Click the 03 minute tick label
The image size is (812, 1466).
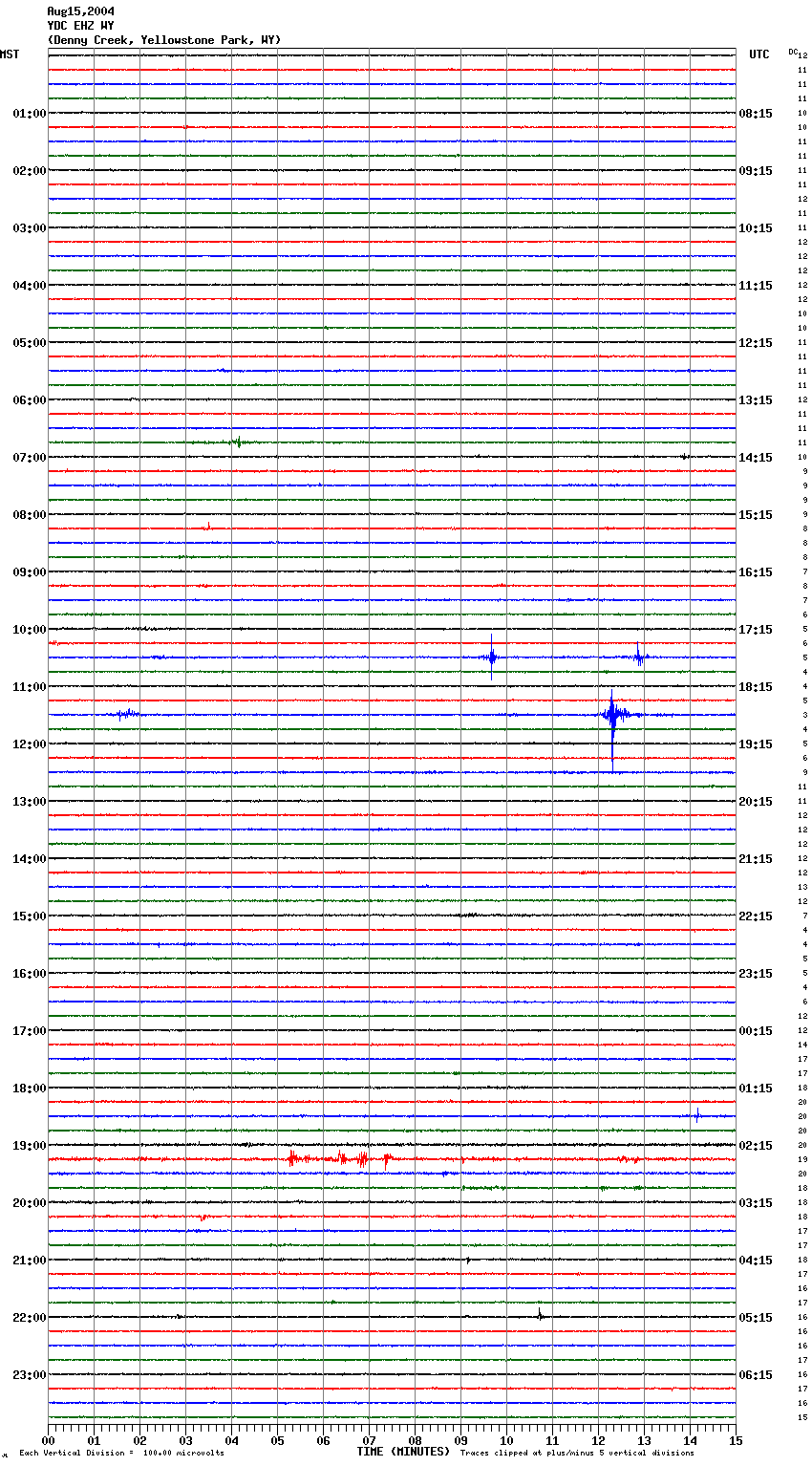pos(185,1440)
